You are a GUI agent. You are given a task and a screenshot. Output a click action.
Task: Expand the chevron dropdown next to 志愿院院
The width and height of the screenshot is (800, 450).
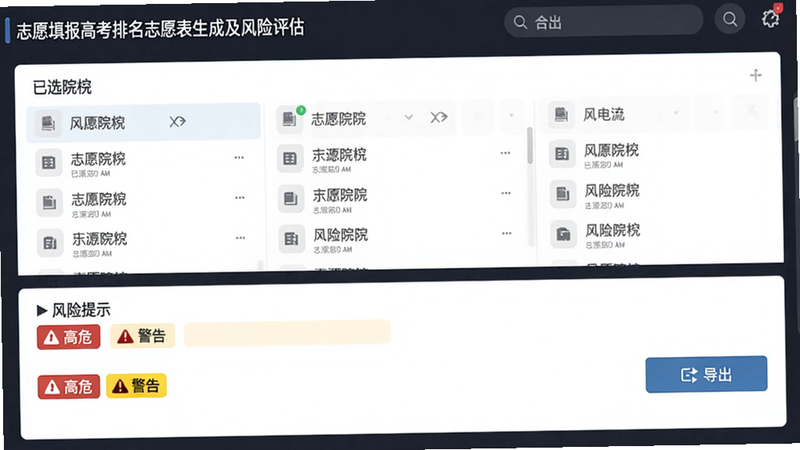(409, 117)
